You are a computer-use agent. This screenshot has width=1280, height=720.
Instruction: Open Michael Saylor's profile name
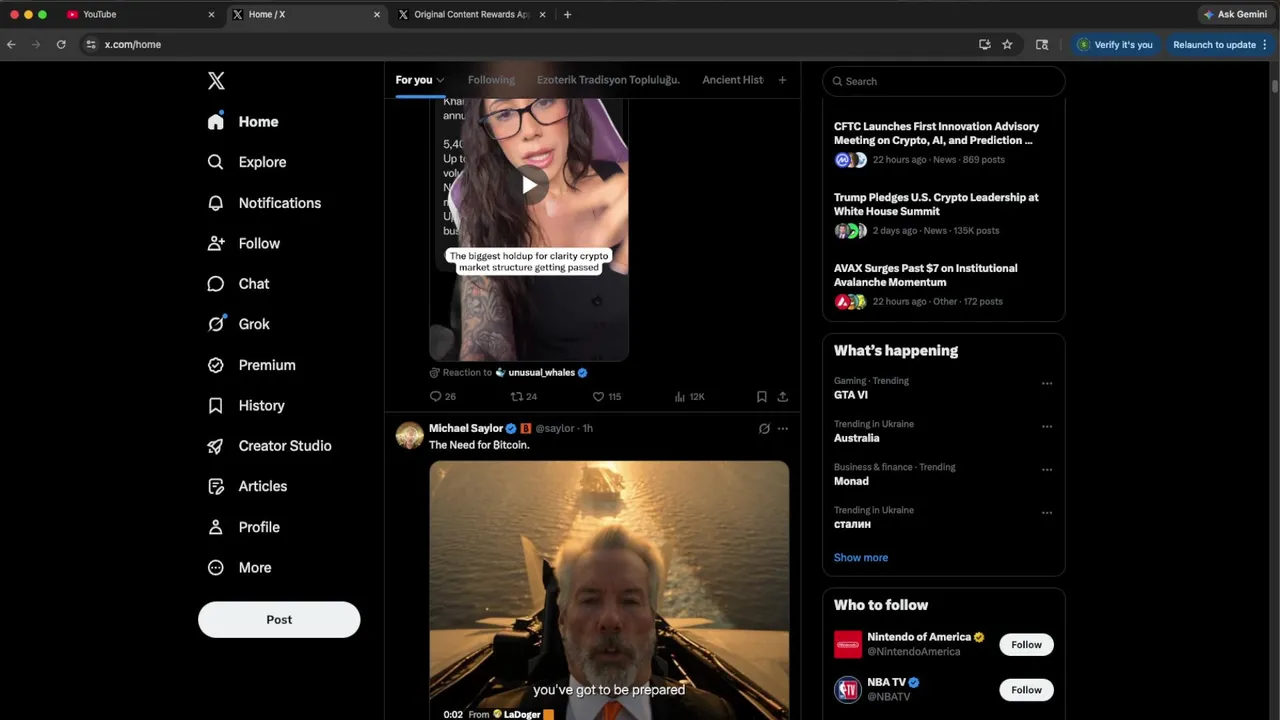[466, 429]
